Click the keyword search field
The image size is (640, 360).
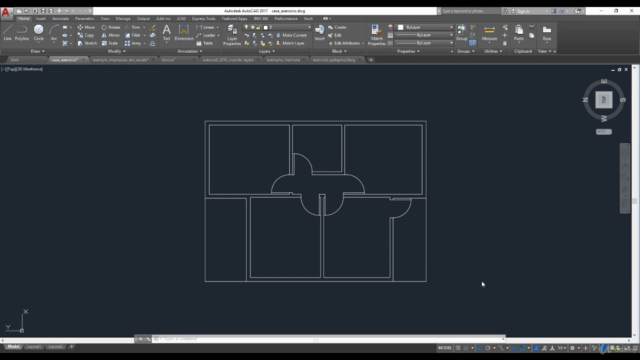(470, 11)
